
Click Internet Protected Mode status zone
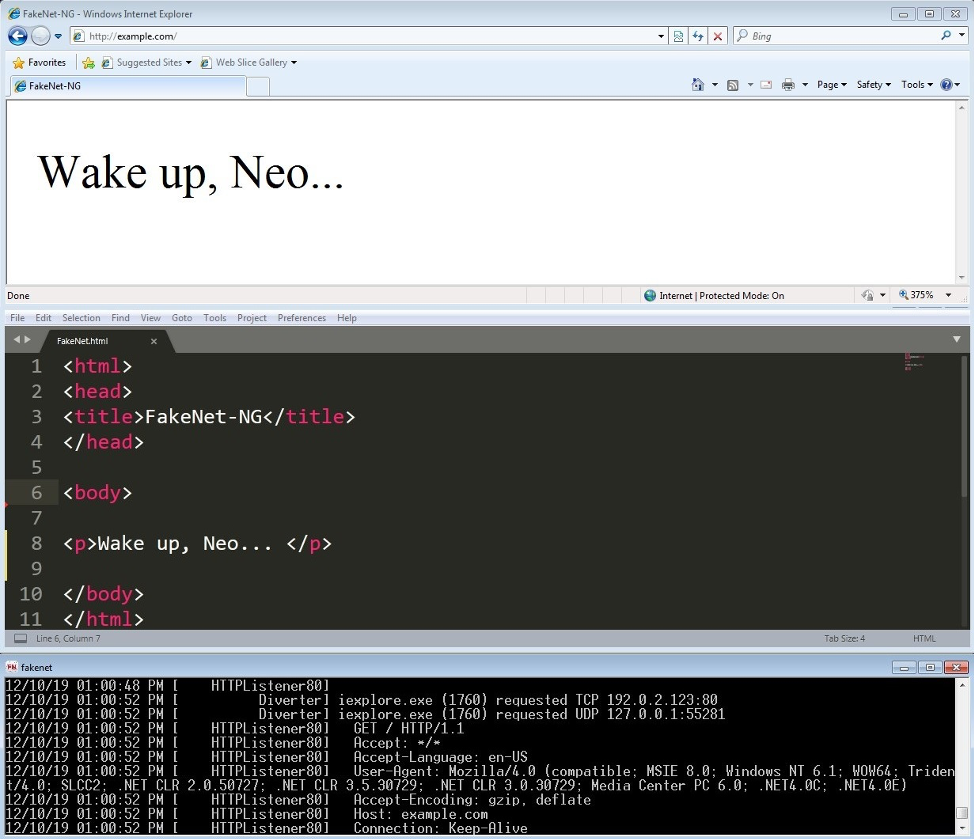[714, 296]
